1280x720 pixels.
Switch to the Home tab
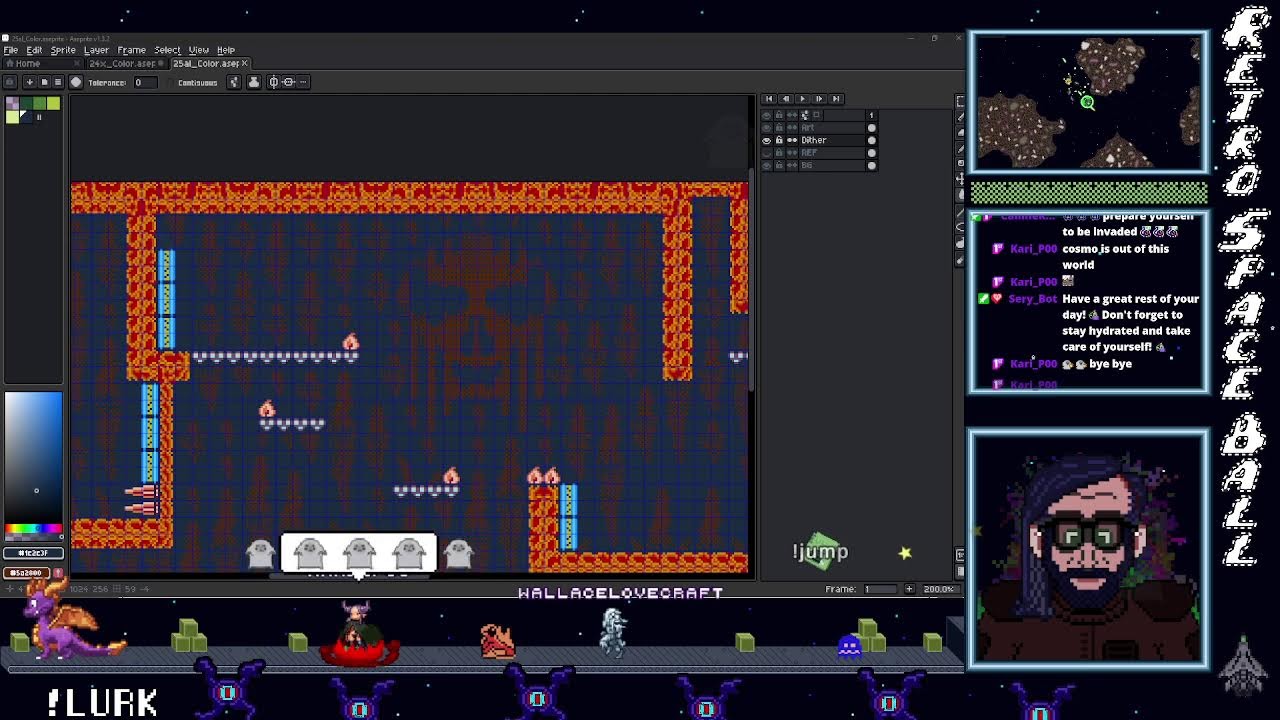click(42, 64)
